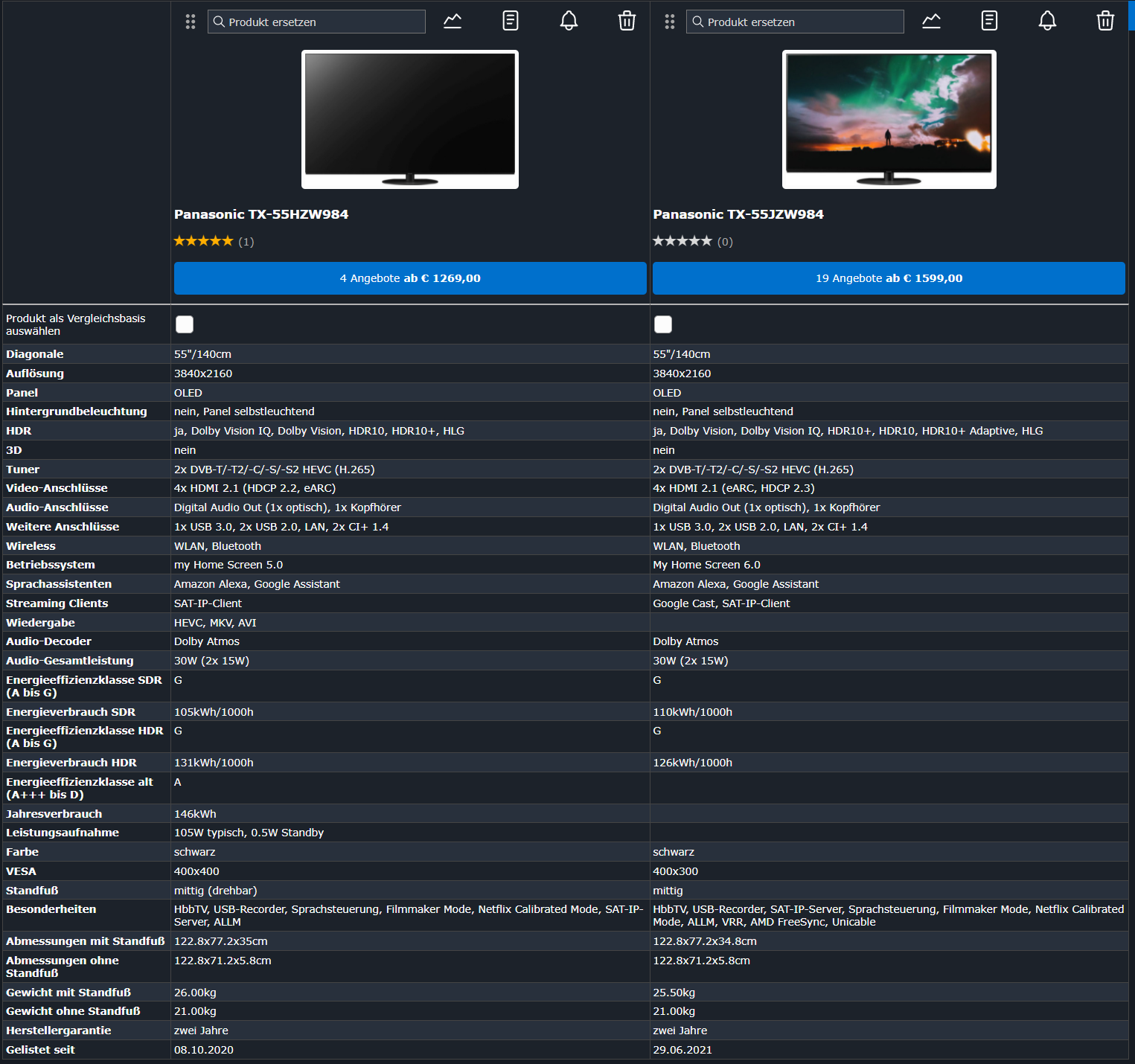Click the Streaming Clients row label

pos(57,603)
